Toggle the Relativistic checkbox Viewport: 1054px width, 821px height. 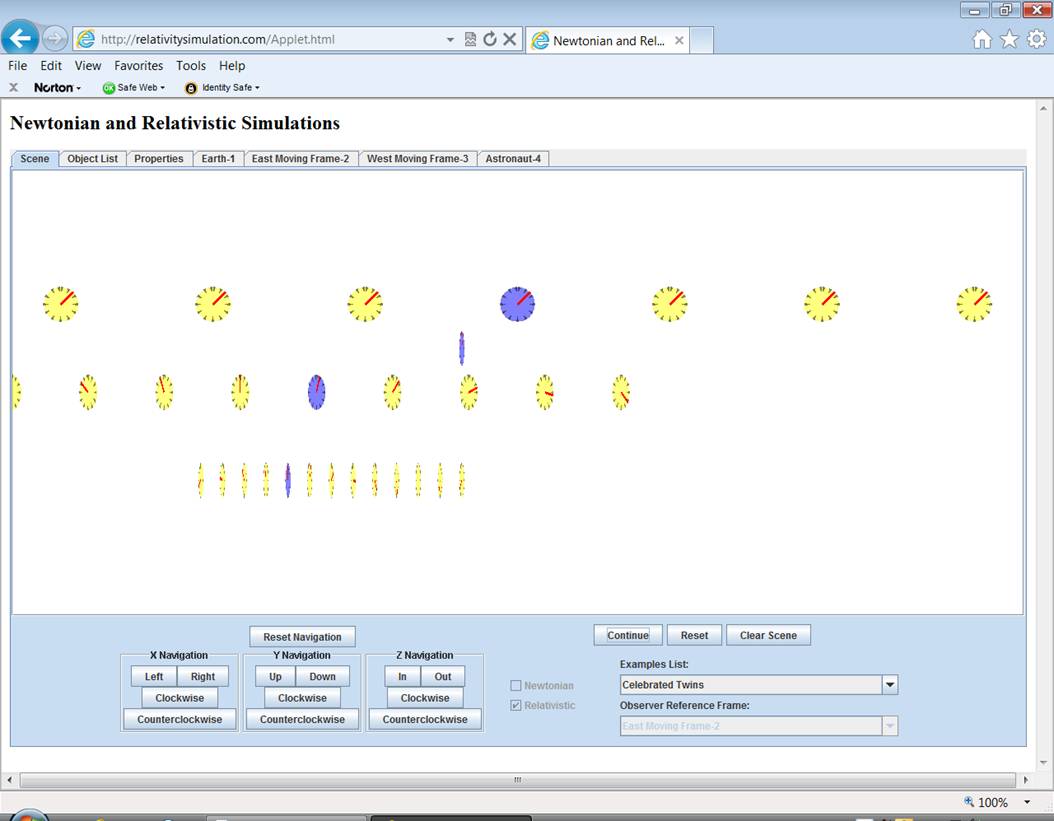pyautogui.click(x=516, y=706)
